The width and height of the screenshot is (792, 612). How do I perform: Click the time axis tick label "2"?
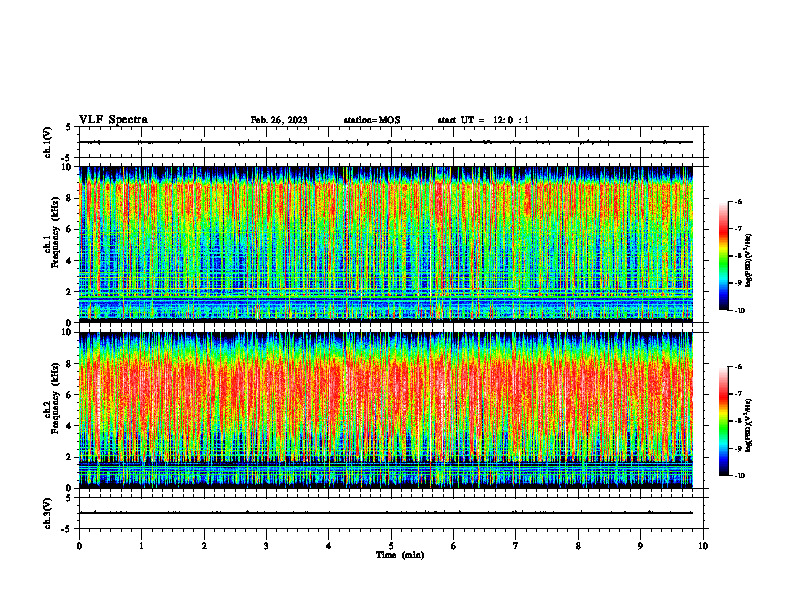coord(204,546)
